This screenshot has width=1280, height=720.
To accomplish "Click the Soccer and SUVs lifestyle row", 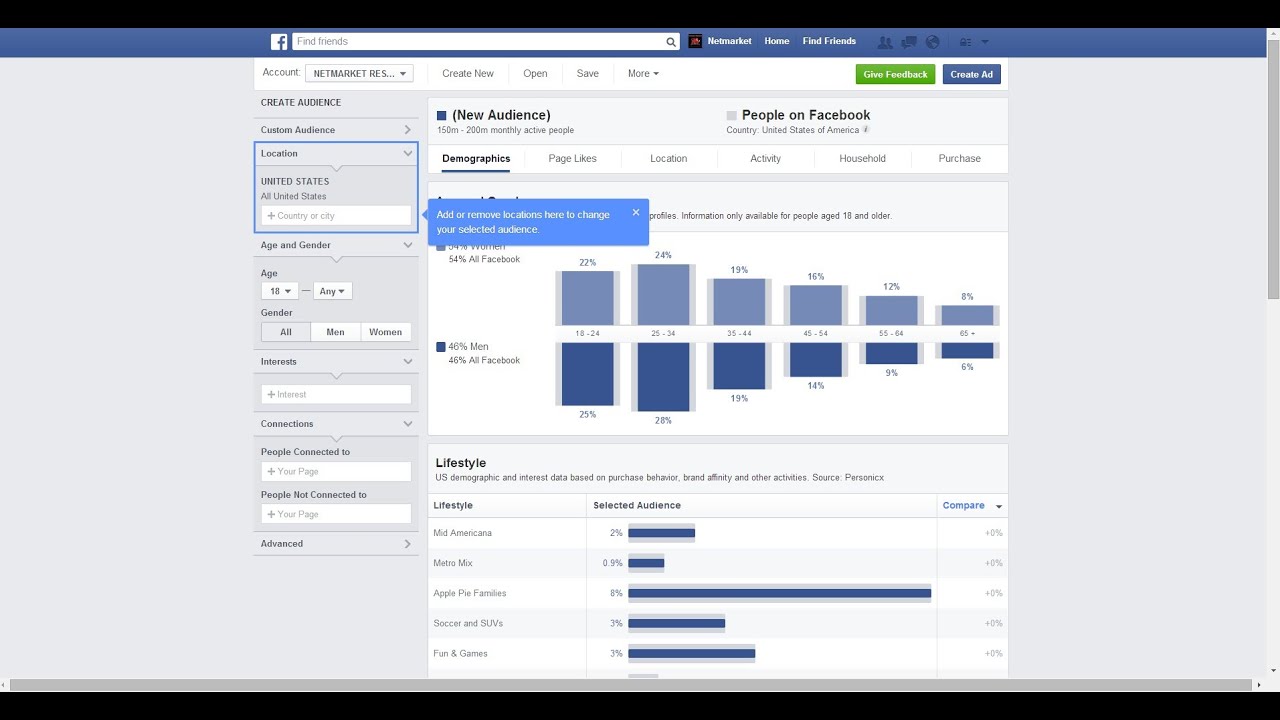I will pyautogui.click(x=718, y=623).
